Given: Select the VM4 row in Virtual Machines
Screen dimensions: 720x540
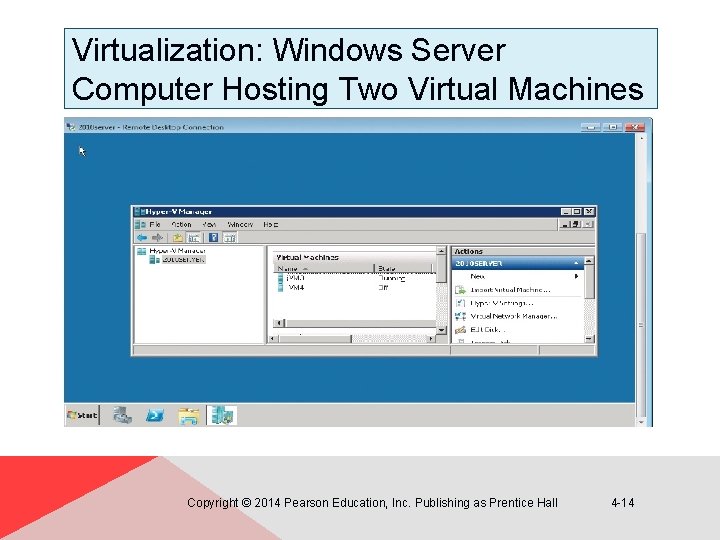Looking at the screenshot, I should click(354, 287).
